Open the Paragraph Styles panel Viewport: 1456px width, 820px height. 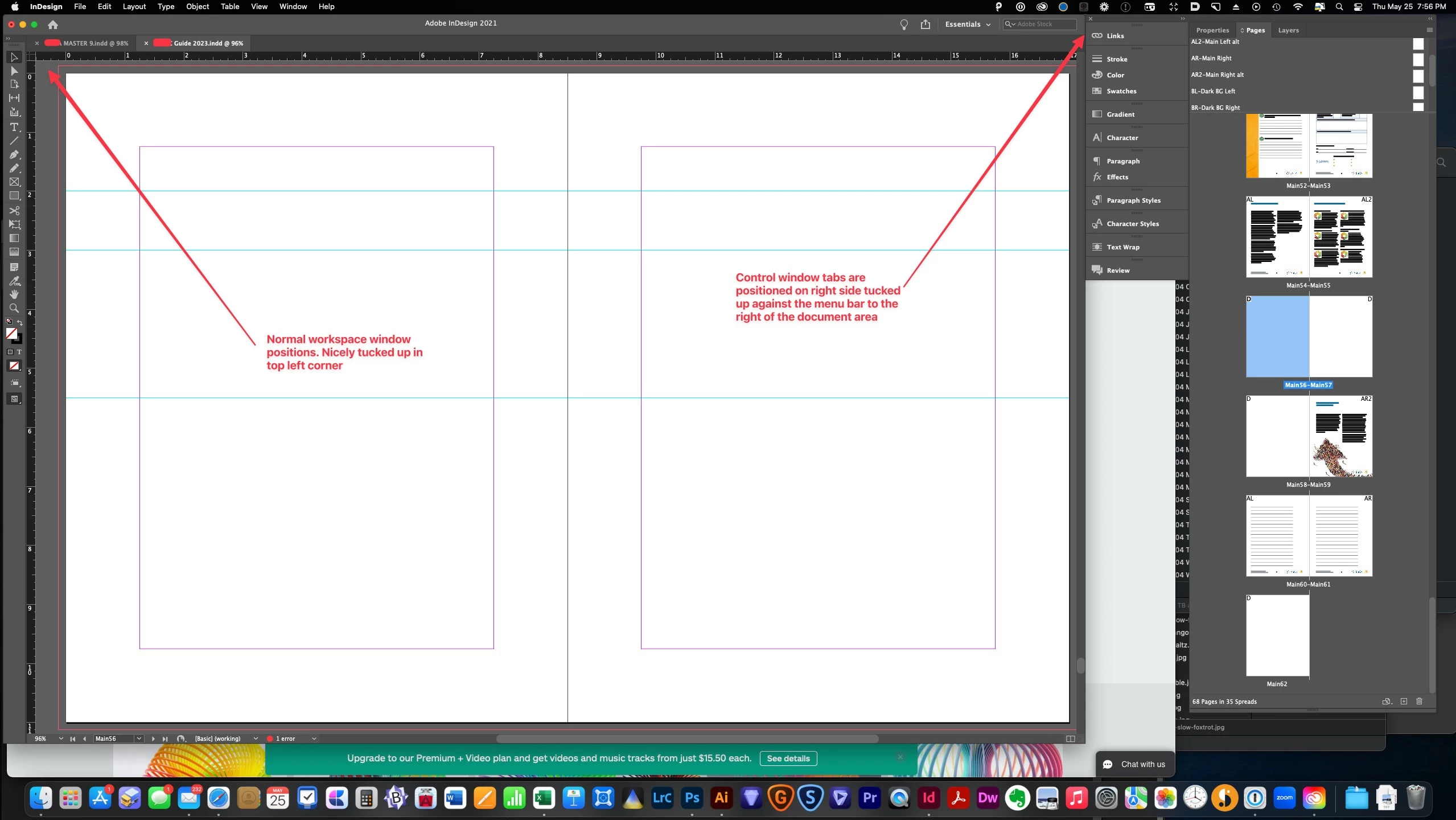[x=1133, y=200]
